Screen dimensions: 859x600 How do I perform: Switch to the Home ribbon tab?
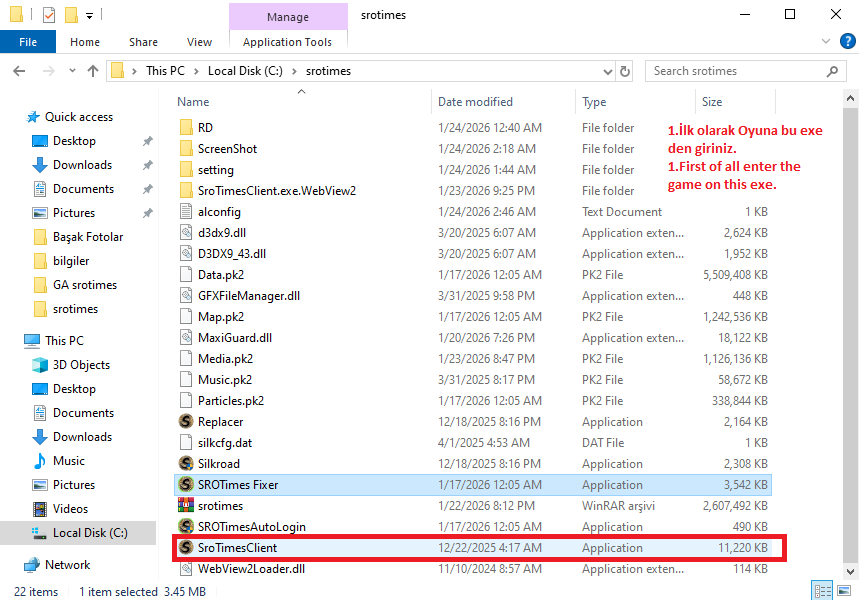[85, 42]
